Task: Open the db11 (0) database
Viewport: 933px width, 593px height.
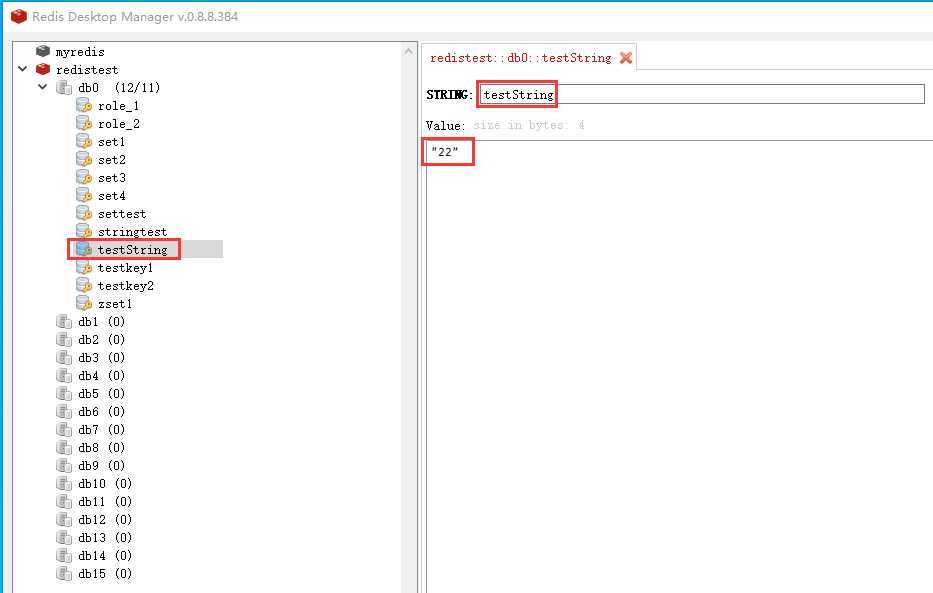Action: [105, 501]
